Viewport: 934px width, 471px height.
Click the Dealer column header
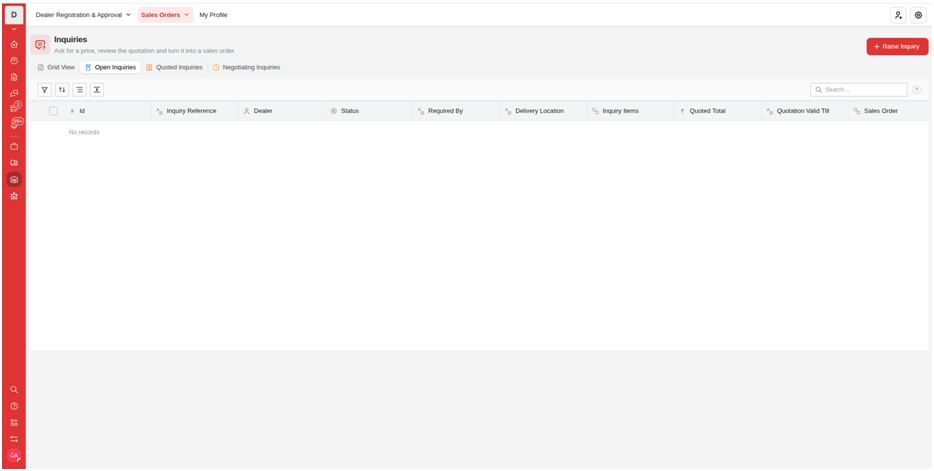click(x=282, y=111)
